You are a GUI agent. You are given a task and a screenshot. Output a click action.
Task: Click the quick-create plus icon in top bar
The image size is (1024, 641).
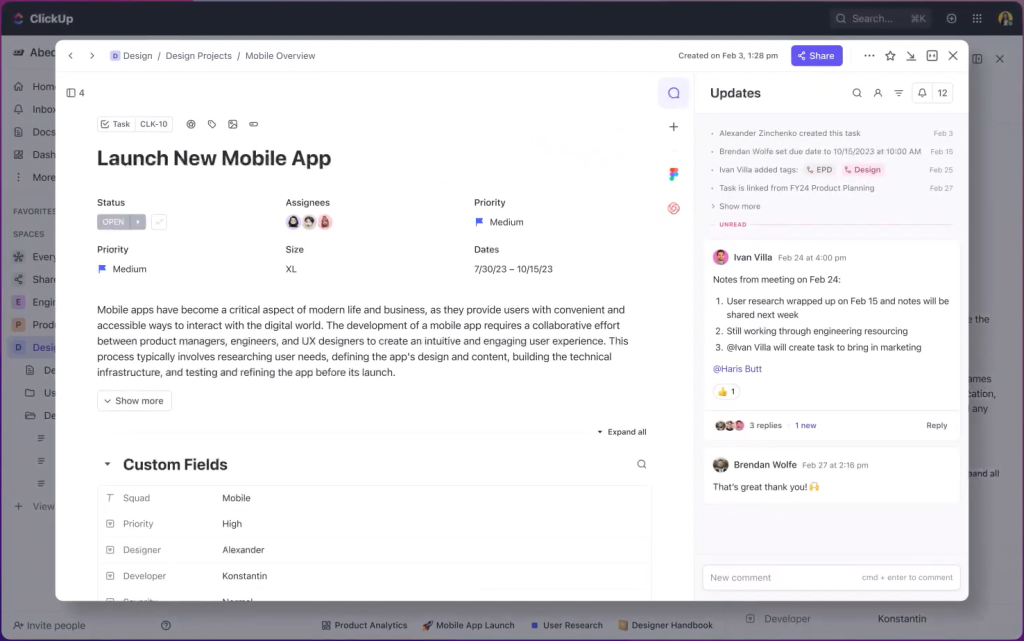(x=952, y=18)
